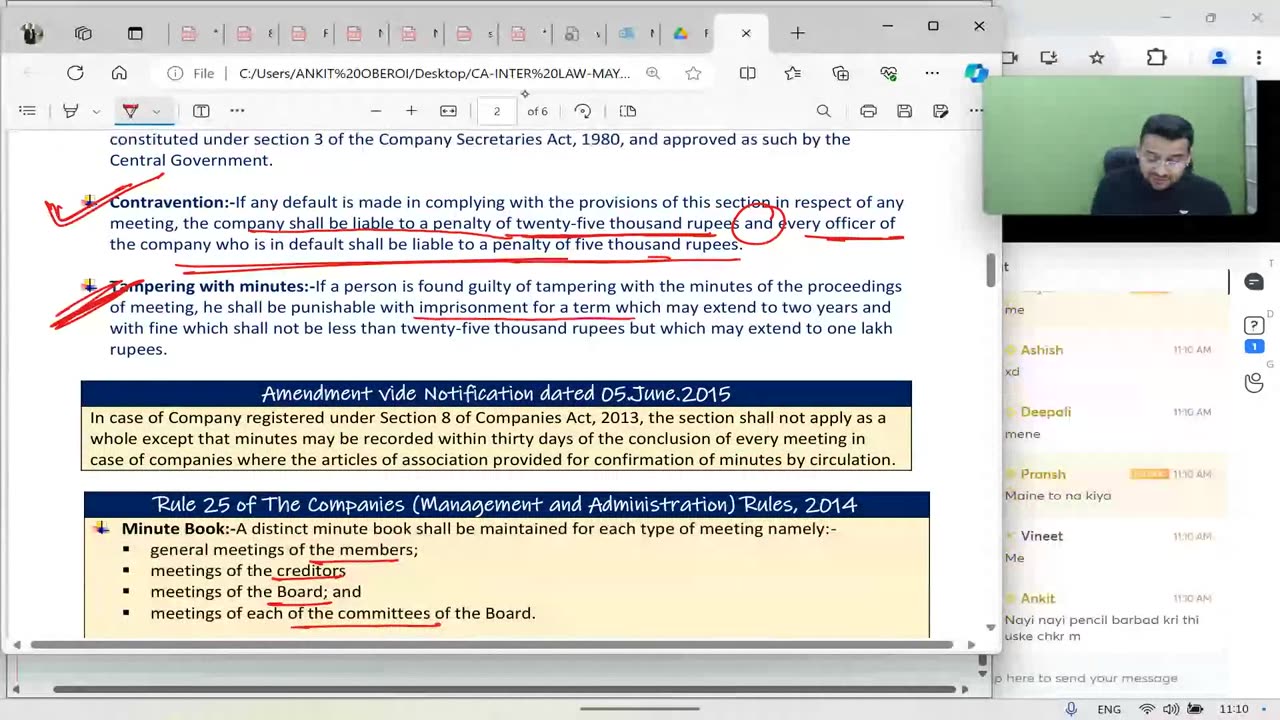Zoom in with the plus button
The image size is (1280, 720).
tap(411, 111)
